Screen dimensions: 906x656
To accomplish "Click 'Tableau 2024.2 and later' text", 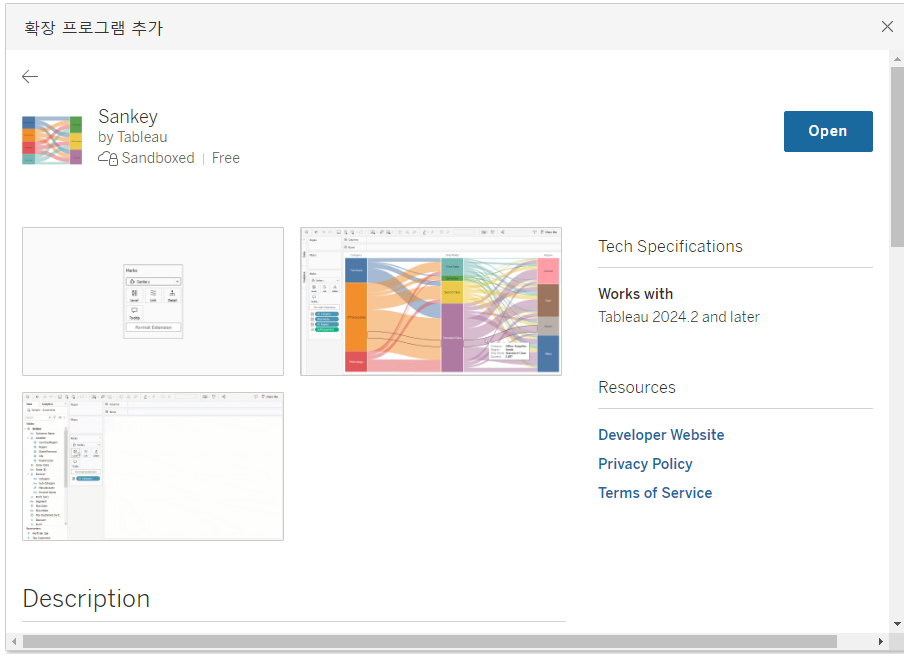I will [x=678, y=317].
